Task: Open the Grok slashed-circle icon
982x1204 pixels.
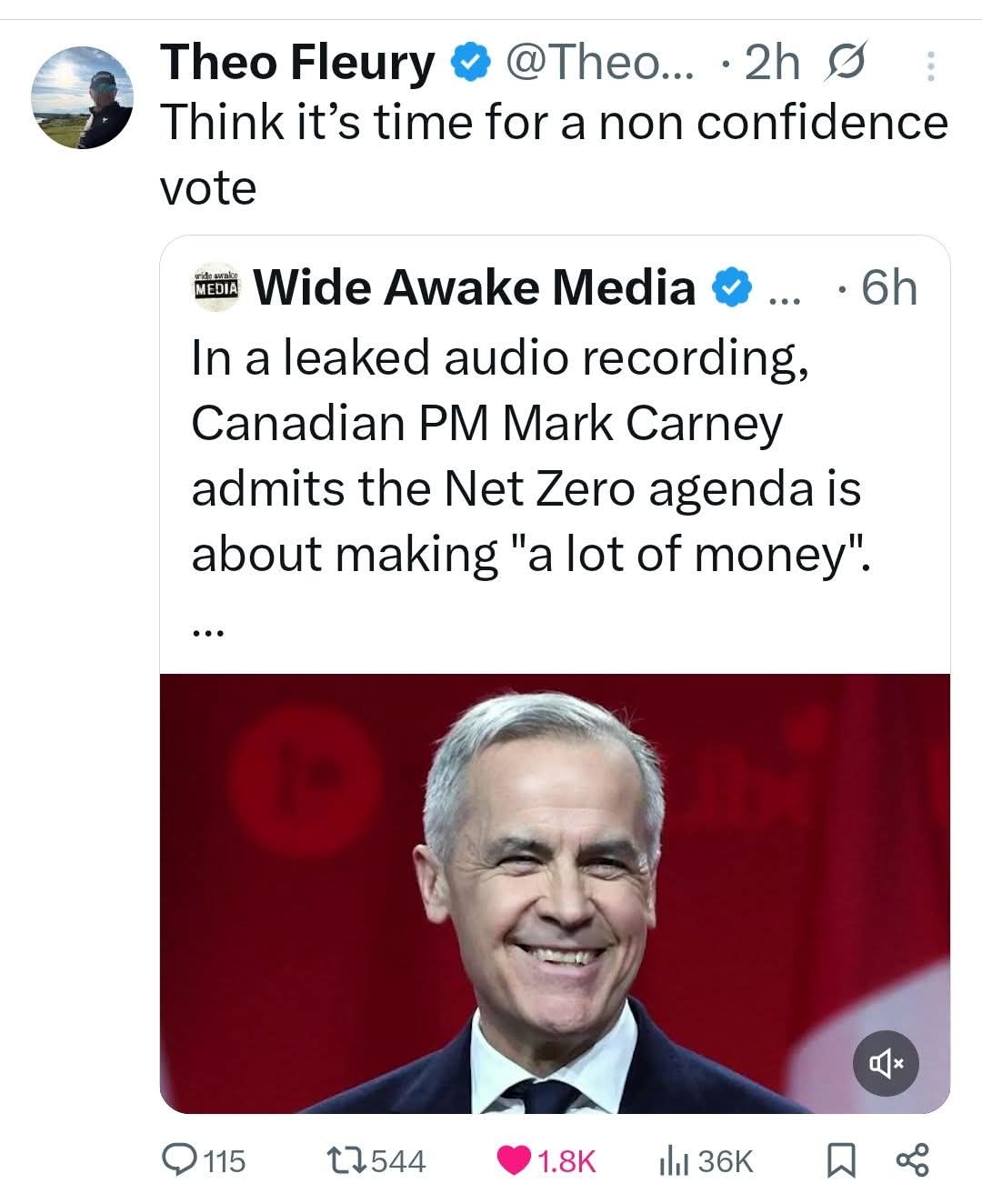Action: [x=843, y=63]
